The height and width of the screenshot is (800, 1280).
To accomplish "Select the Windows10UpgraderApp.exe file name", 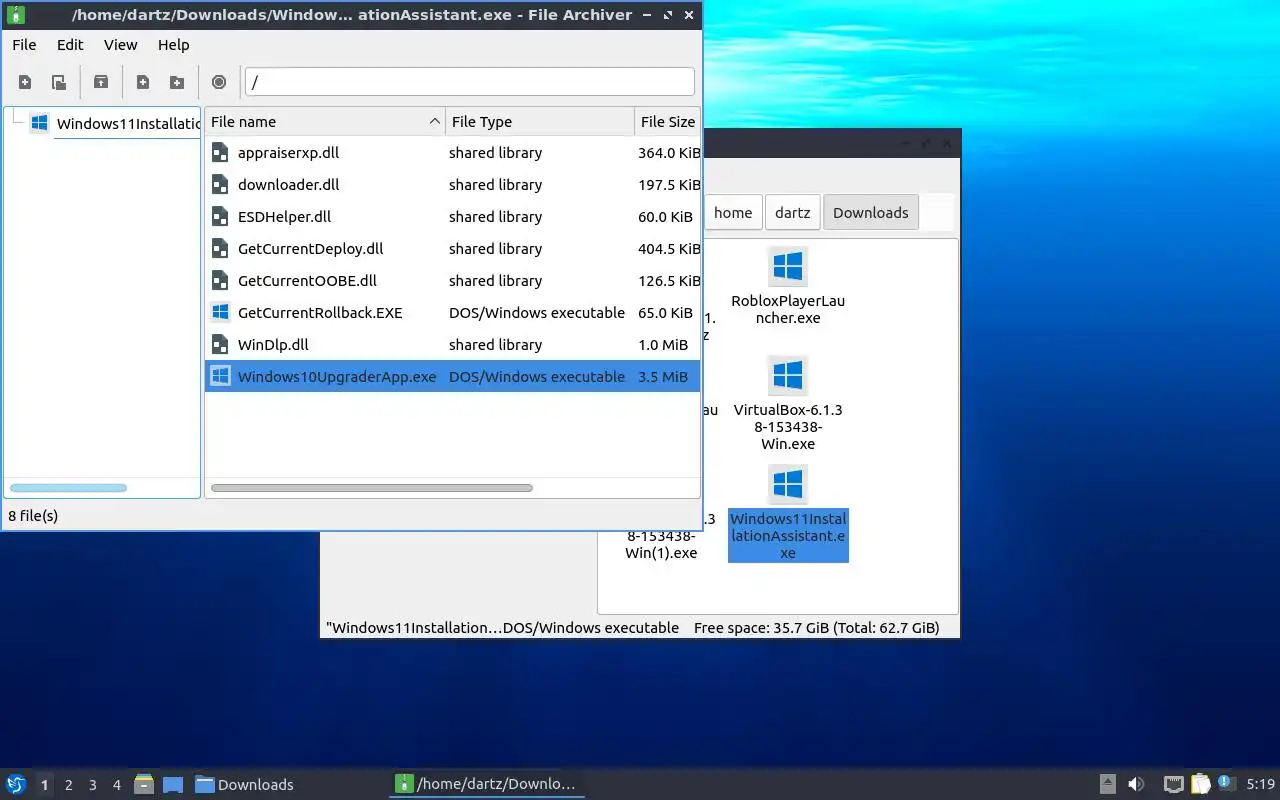I will [x=337, y=377].
